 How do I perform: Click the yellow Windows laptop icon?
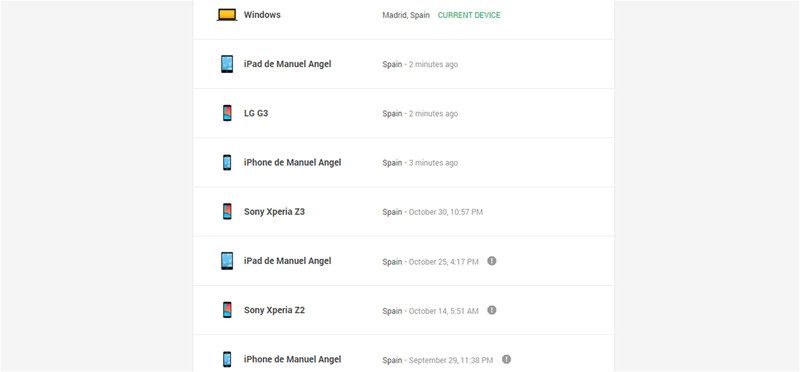click(227, 15)
